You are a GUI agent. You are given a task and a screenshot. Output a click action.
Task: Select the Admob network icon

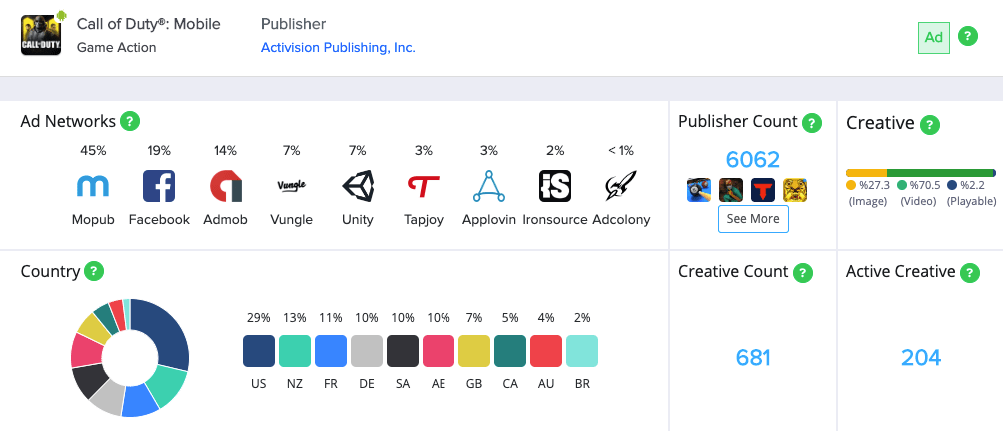(x=226, y=186)
